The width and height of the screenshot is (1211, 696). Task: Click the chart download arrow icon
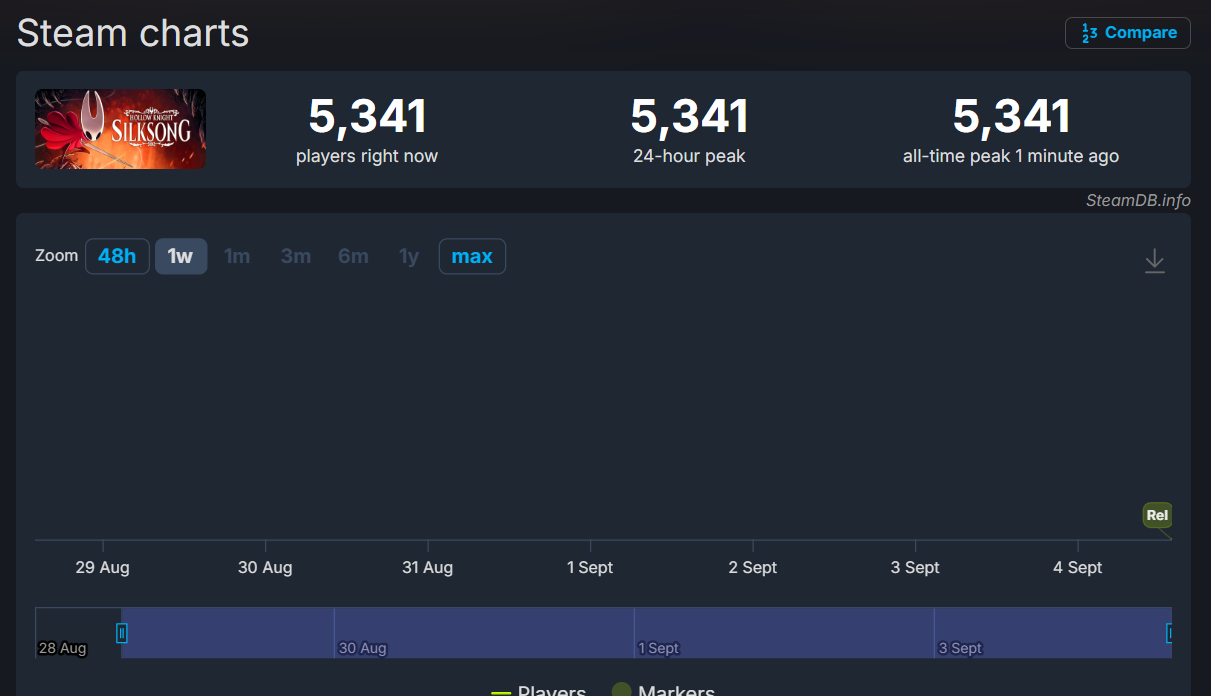pyautogui.click(x=1155, y=261)
